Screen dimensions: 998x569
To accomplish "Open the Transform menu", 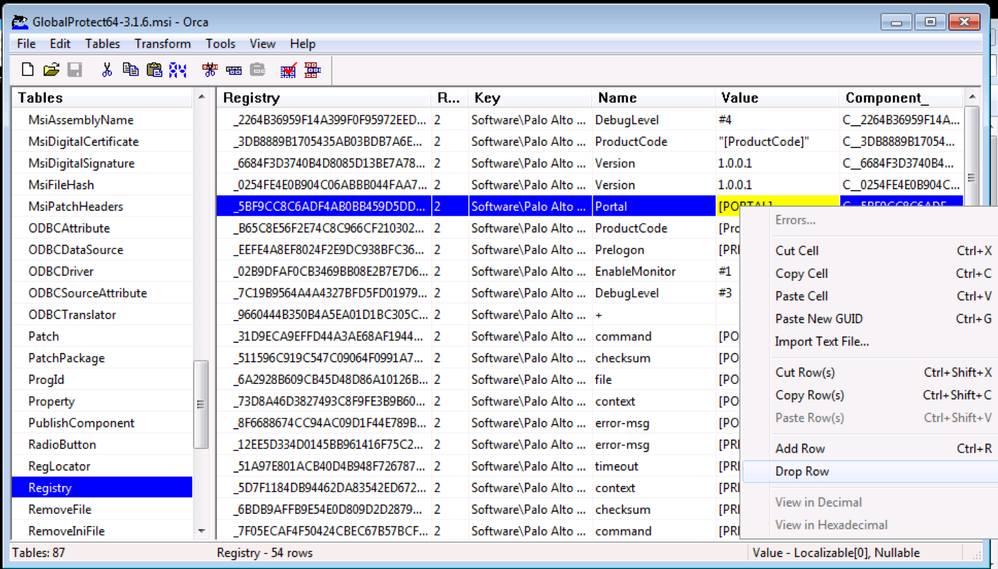I will point(162,44).
